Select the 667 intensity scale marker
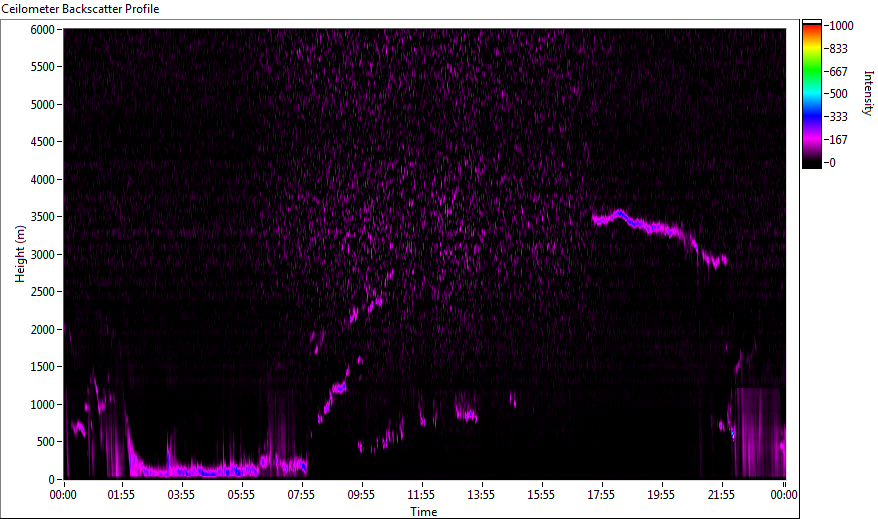878x519 pixels. point(838,72)
